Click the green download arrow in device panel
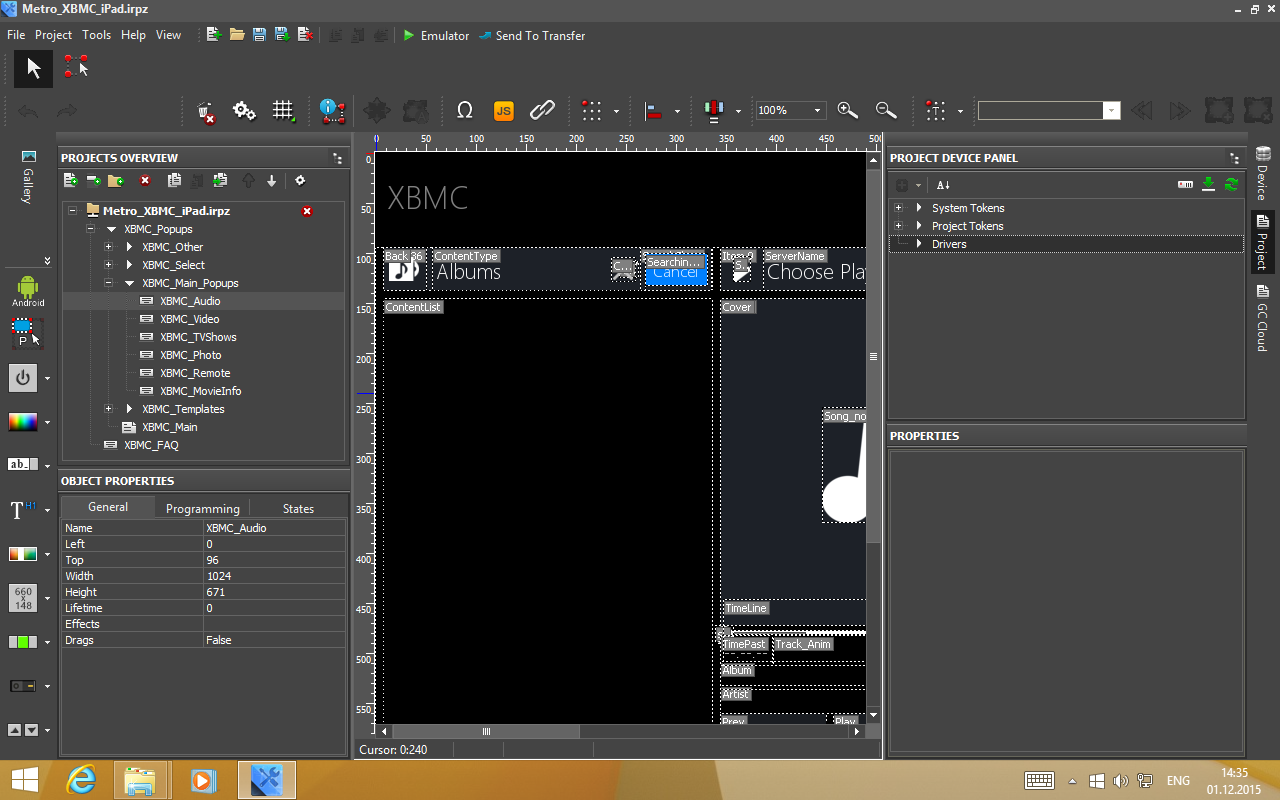This screenshot has width=1280, height=800. pos(1208,184)
